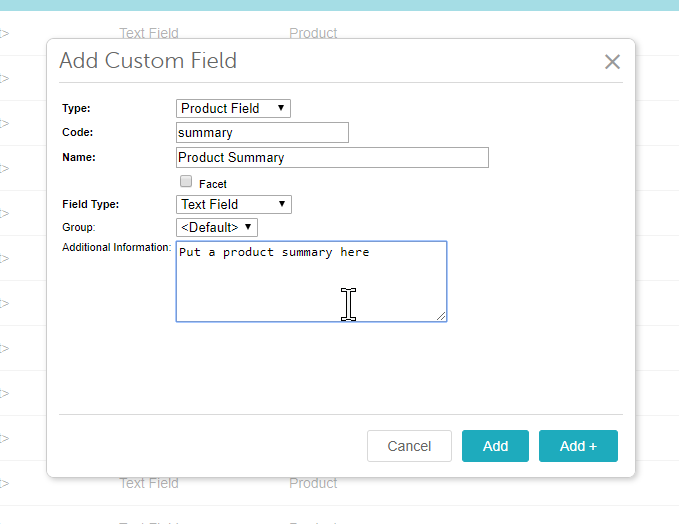Click the Add button
The height and width of the screenshot is (524, 679).
[495, 446]
